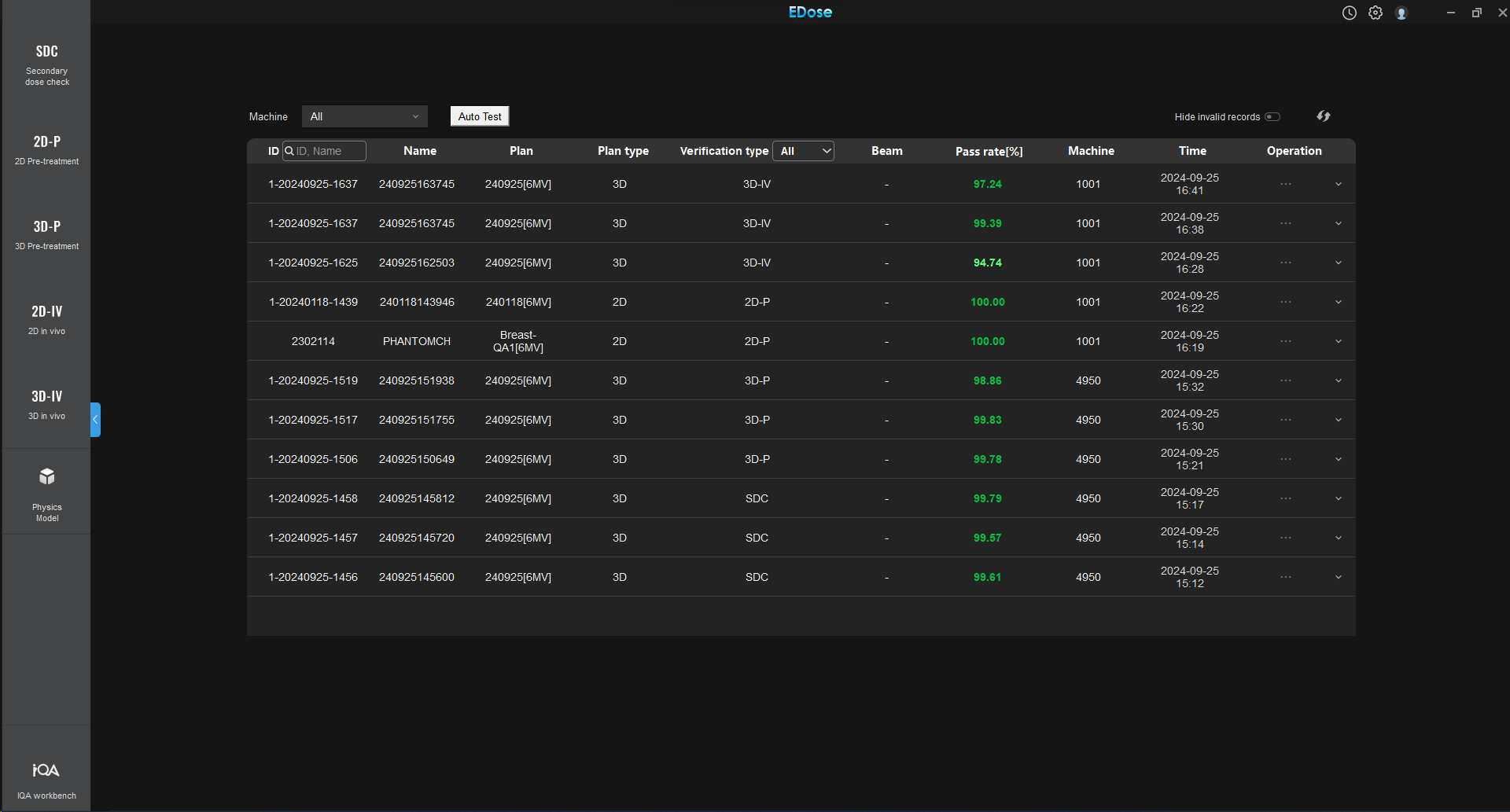Open the Verification type filter dropdown
Viewport: 1510px width, 812px height.
coord(804,151)
